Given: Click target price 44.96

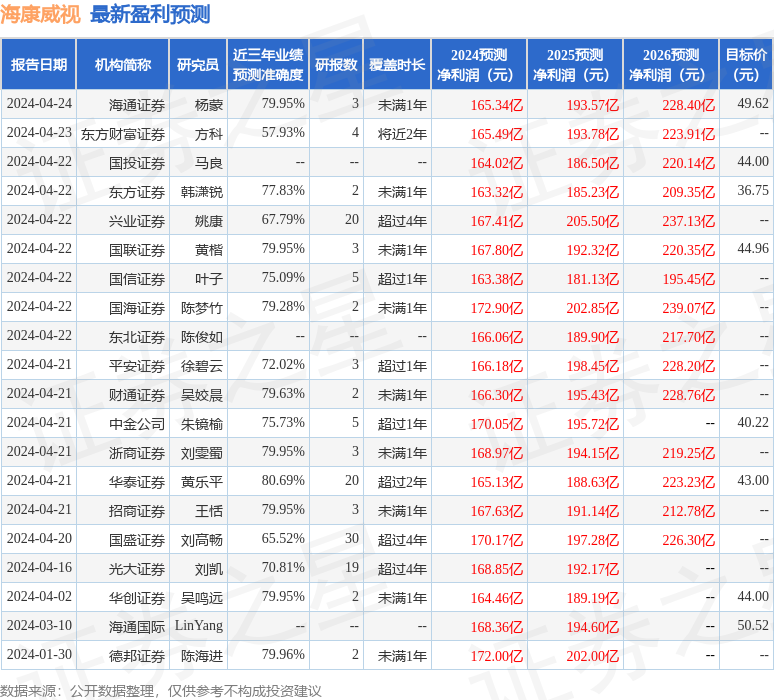Looking at the screenshot, I should [753, 248].
